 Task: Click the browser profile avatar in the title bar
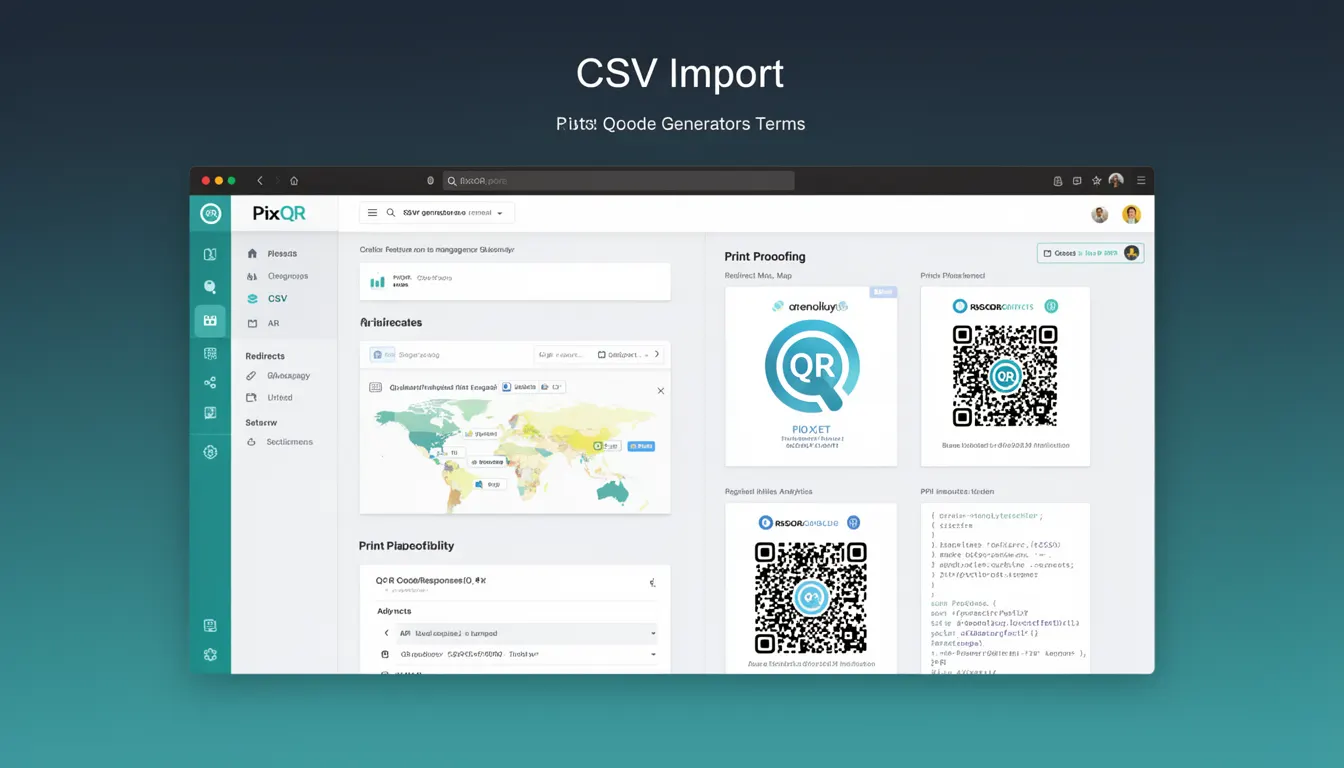[x=1116, y=181]
